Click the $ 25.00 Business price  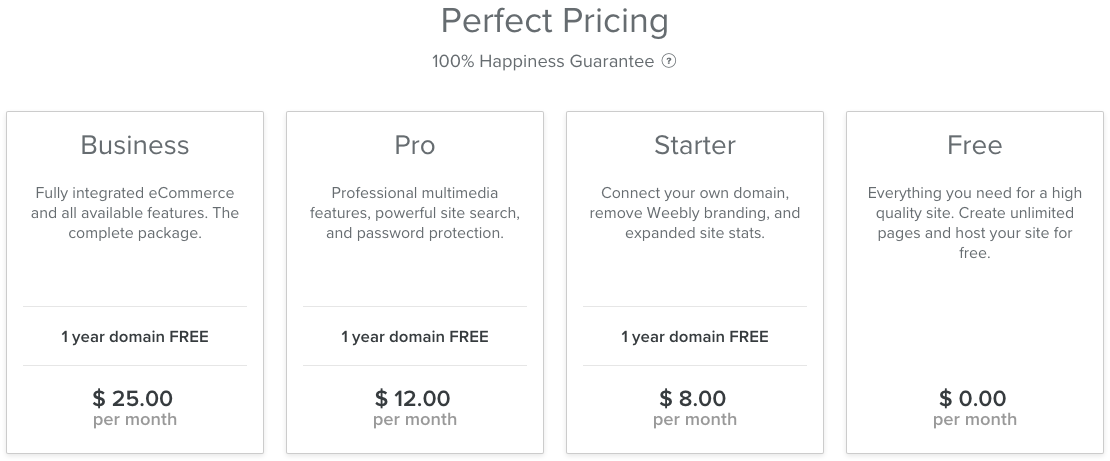point(135,399)
